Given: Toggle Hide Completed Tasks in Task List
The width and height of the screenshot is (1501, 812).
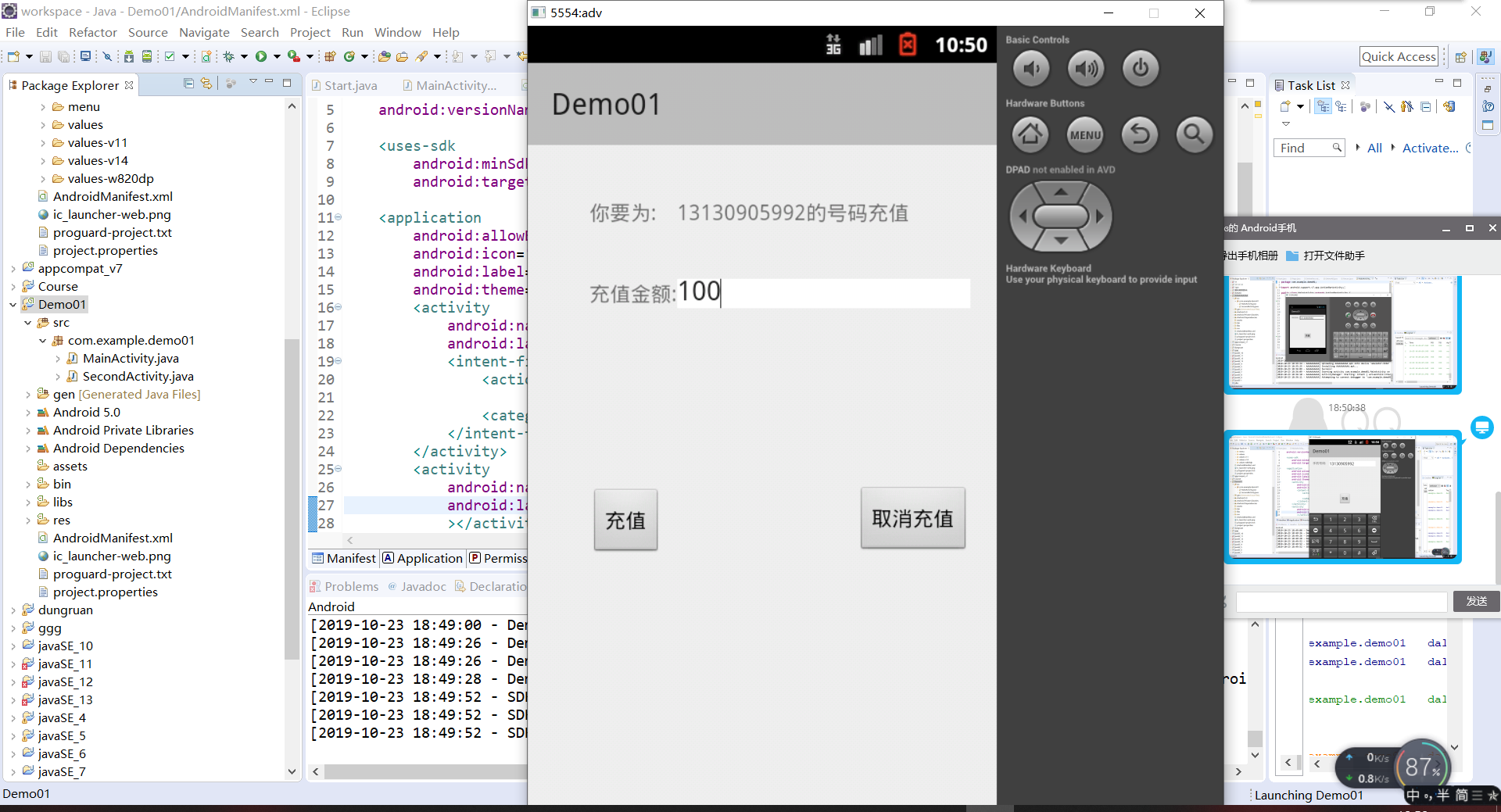Looking at the screenshot, I should [1389, 107].
